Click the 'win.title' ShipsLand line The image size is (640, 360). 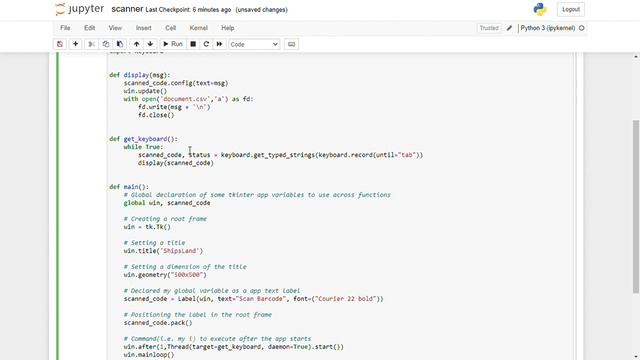coord(163,251)
